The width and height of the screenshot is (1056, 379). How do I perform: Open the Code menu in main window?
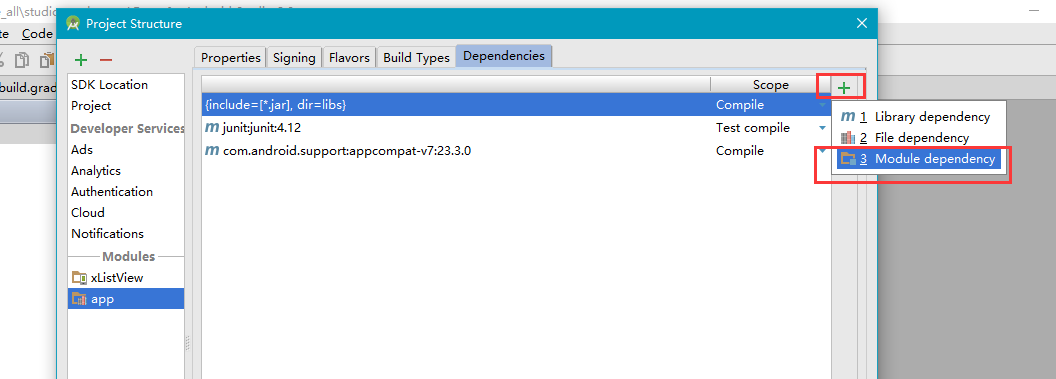(37, 34)
